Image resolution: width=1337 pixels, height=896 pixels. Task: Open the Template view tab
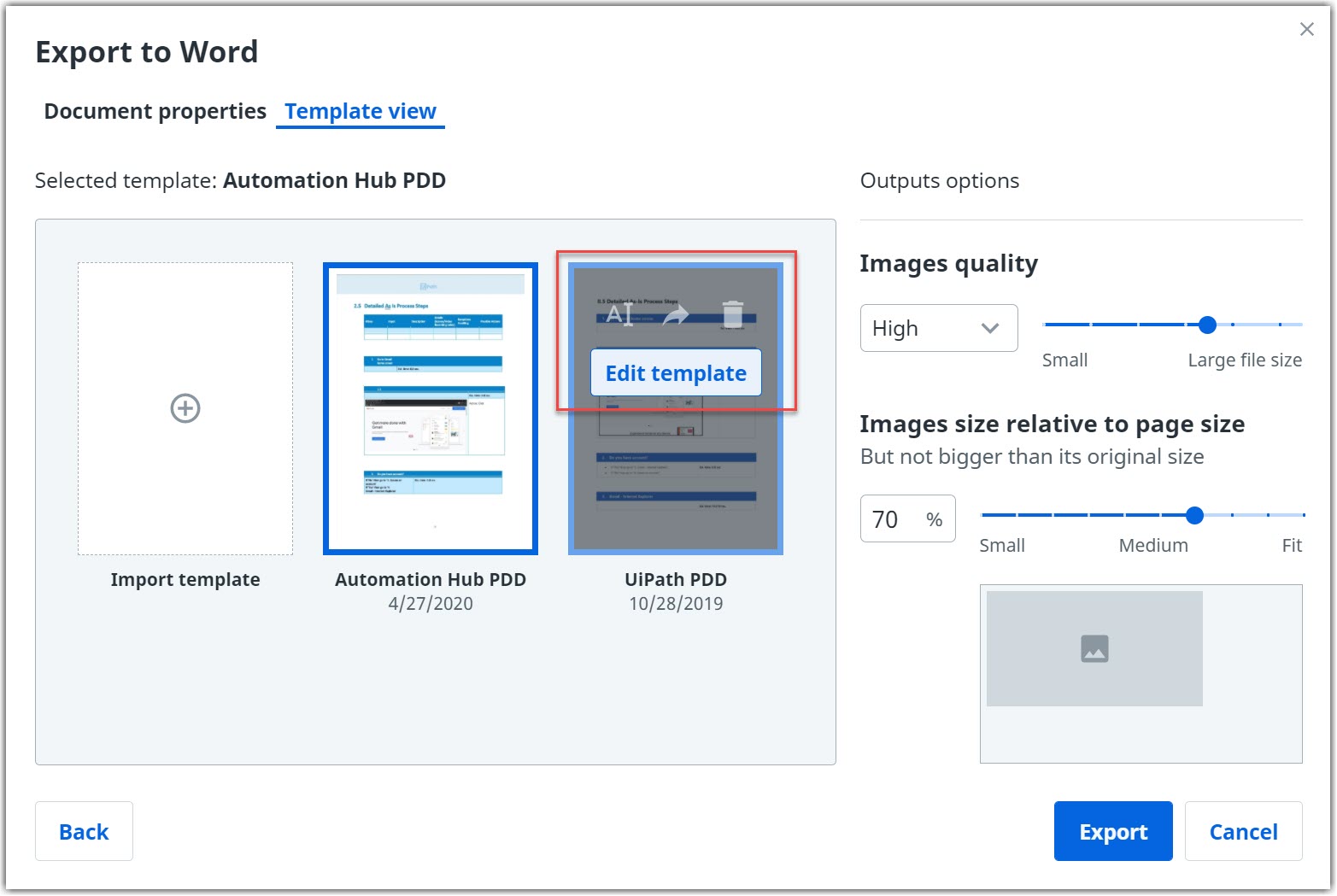361,111
